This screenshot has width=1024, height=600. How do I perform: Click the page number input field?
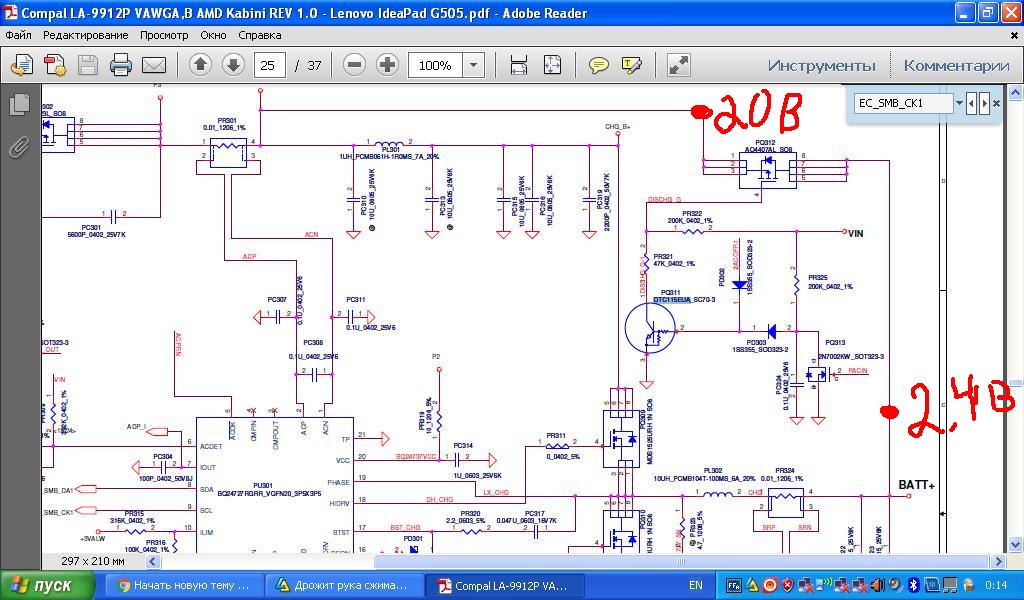pos(268,65)
